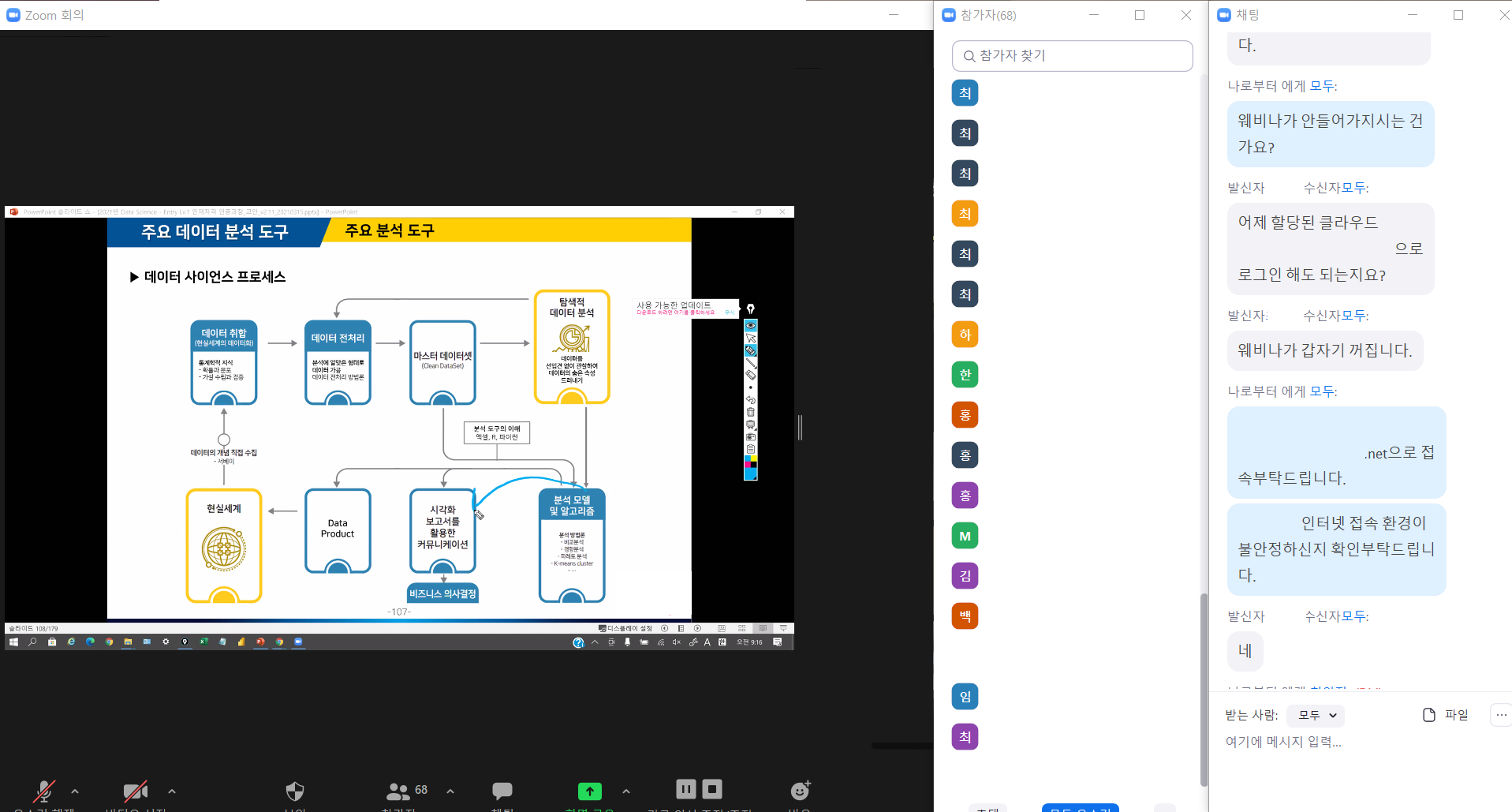This screenshot has width=1512, height=812.
Task: Pause the recording
Action: pyautogui.click(x=685, y=789)
